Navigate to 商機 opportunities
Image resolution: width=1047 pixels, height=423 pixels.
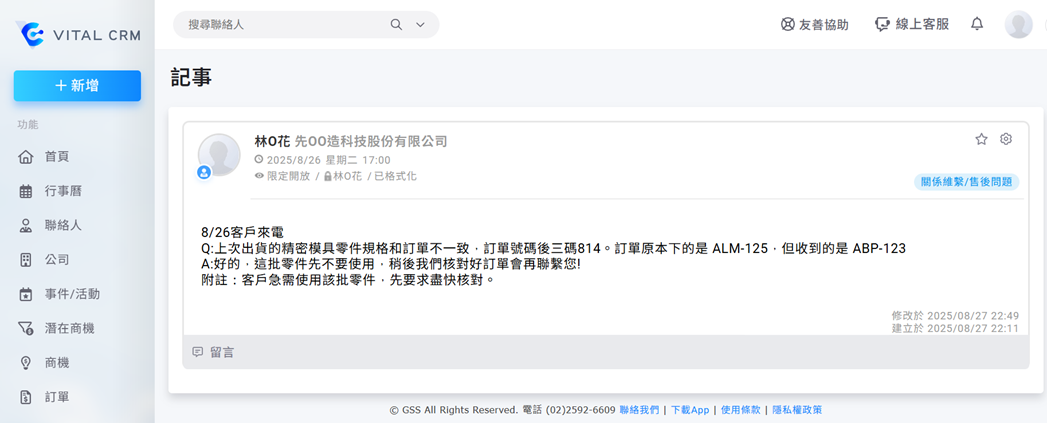coord(57,362)
